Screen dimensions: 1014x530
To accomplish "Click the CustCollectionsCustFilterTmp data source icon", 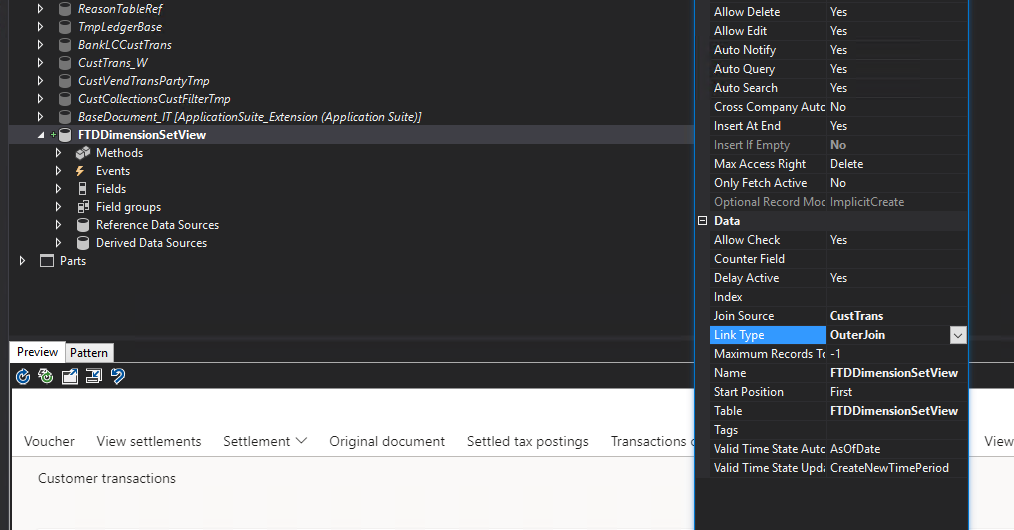I will (65, 100).
